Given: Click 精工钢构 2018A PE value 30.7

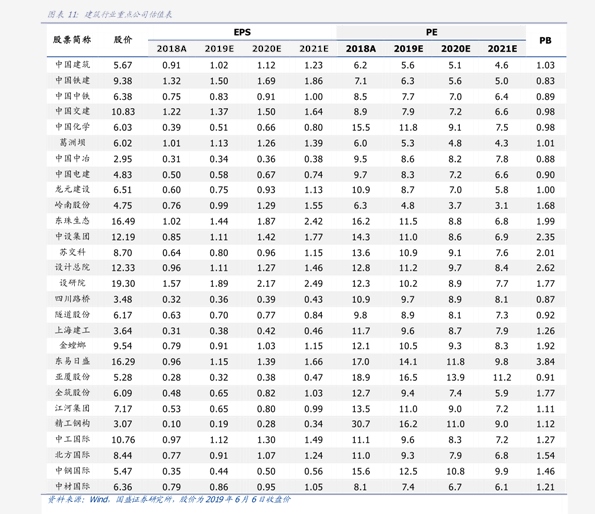Looking at the screenshot, I should [x=360, y=424].
